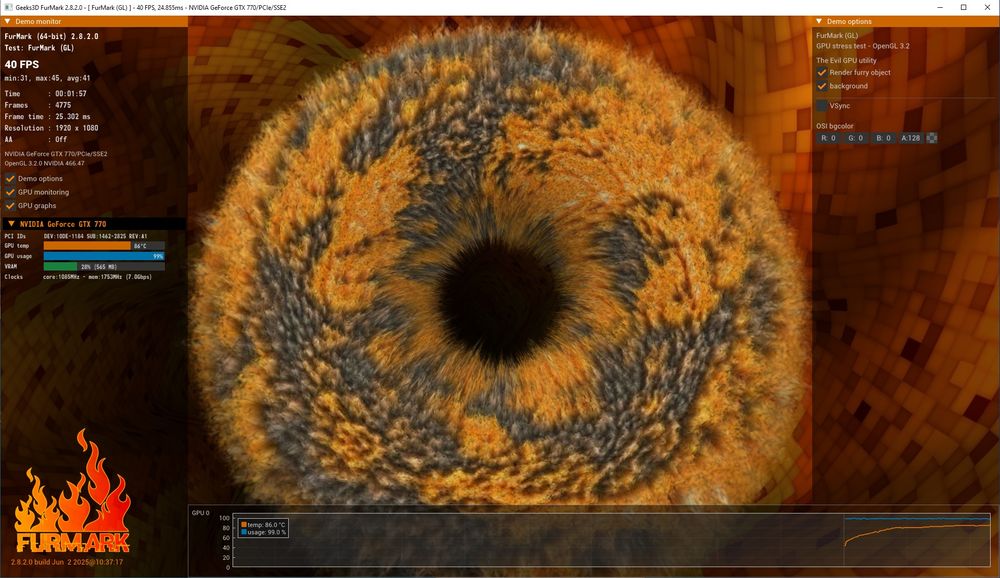
Task: Click the 'OSI bgcolor' label
Action: click(x=835, y=126)
